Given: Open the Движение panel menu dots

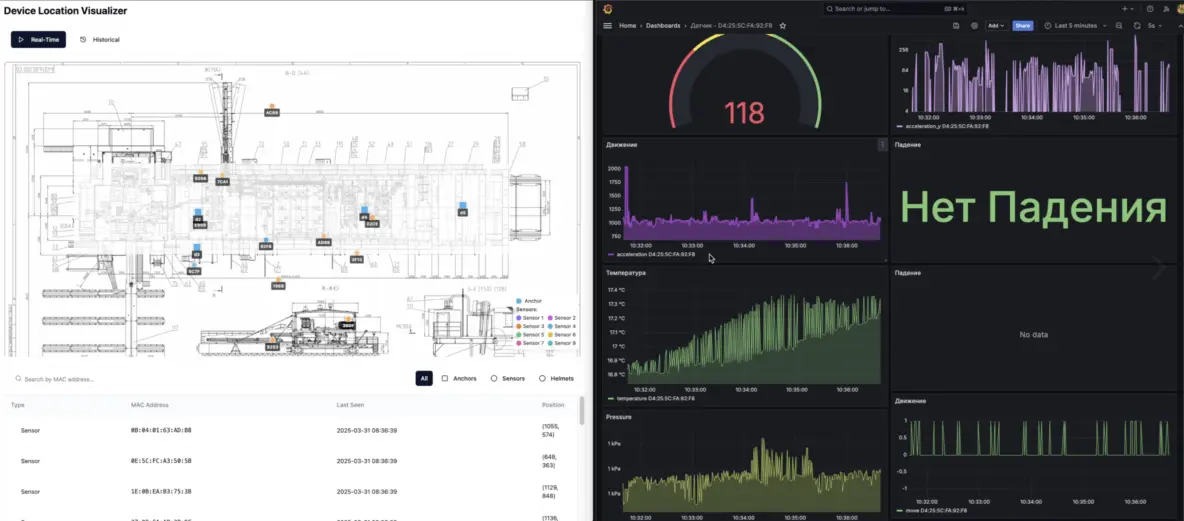Looking at the screenshot, I should 881,145.
